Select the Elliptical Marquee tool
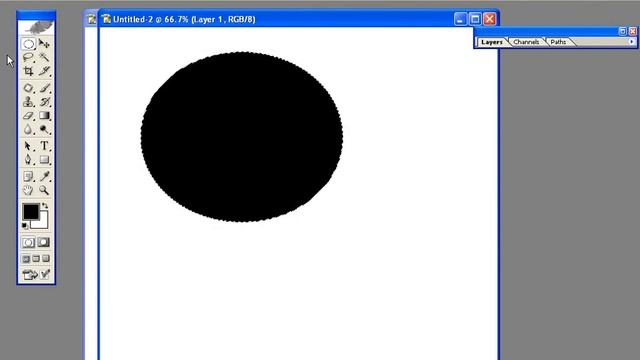 tap(28, 44)
